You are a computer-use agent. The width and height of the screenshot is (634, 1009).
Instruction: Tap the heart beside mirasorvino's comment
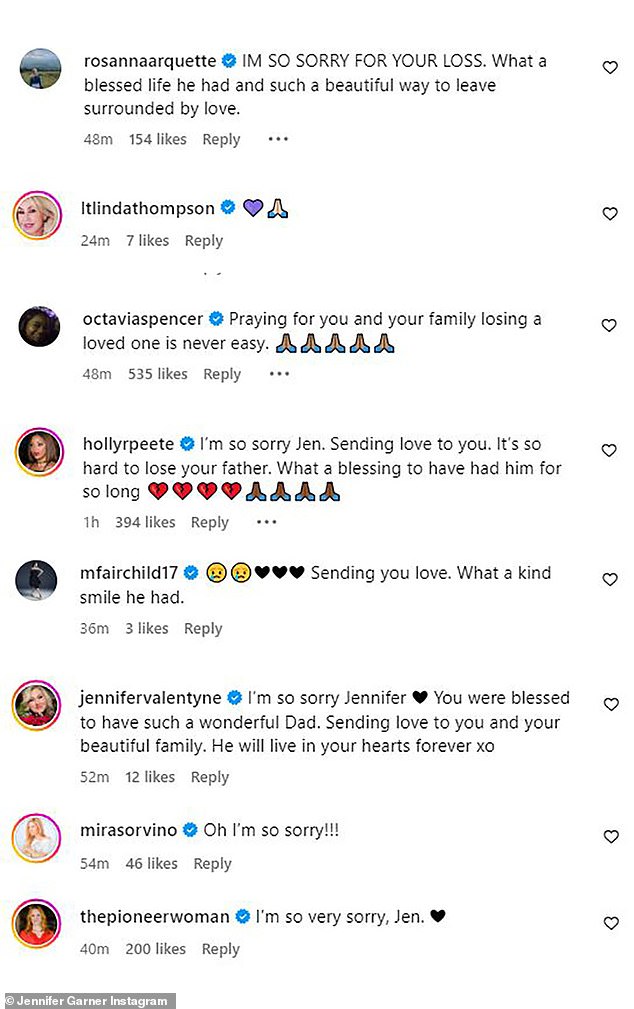[610, 838]
